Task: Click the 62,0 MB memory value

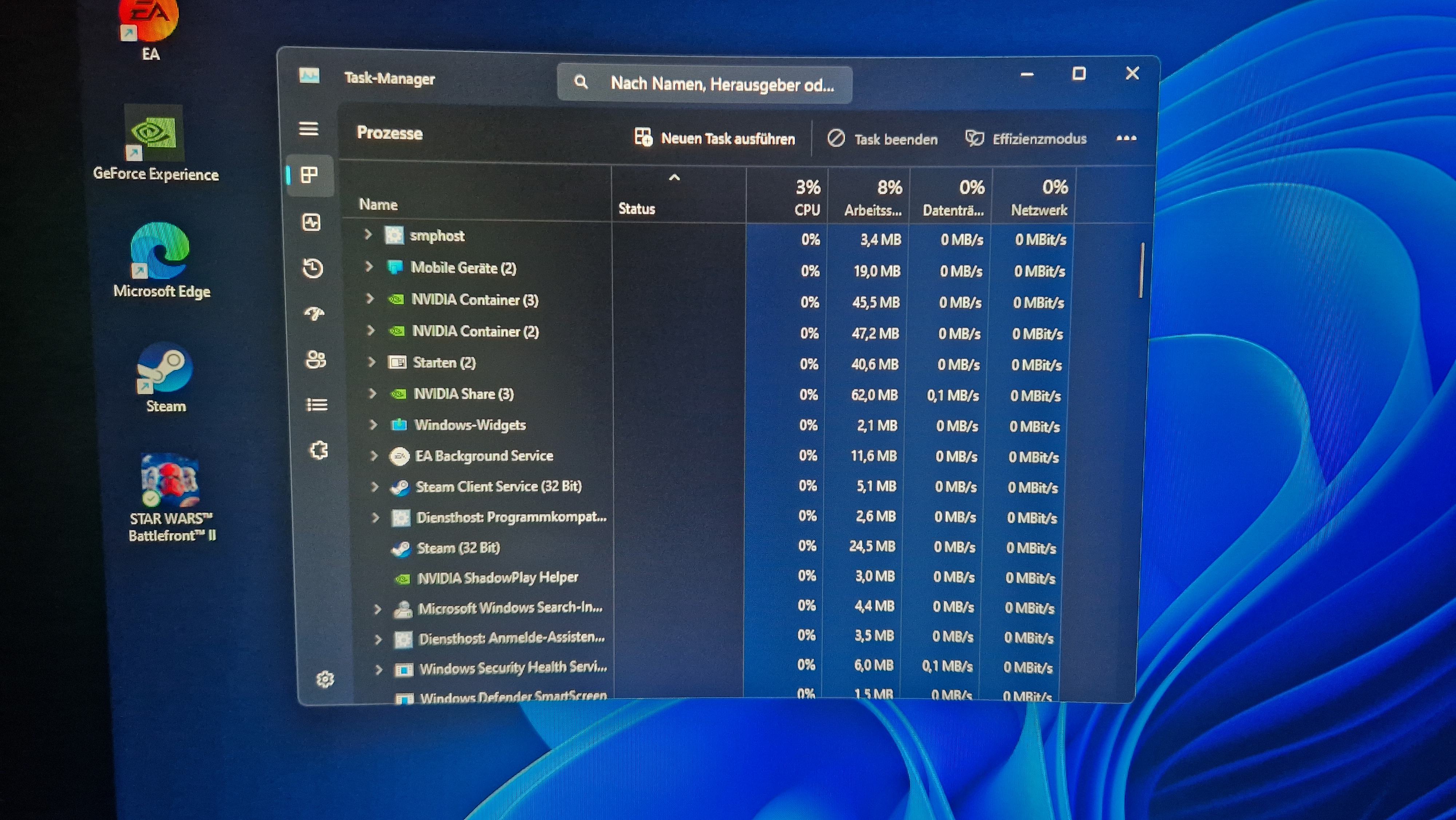Action: [874, 395]
